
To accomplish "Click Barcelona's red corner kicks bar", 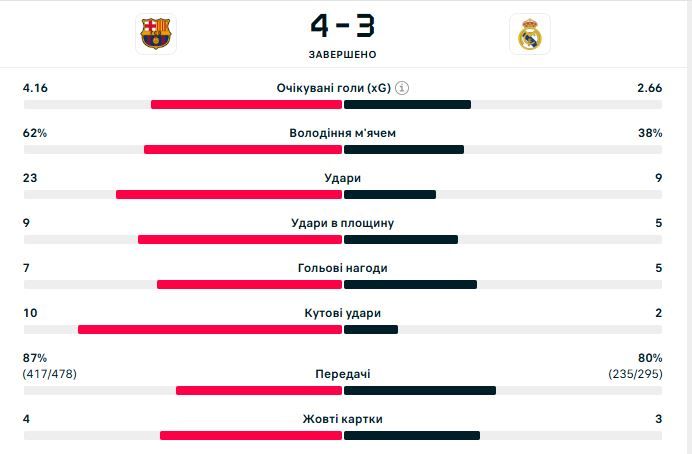I will [210, 329].
